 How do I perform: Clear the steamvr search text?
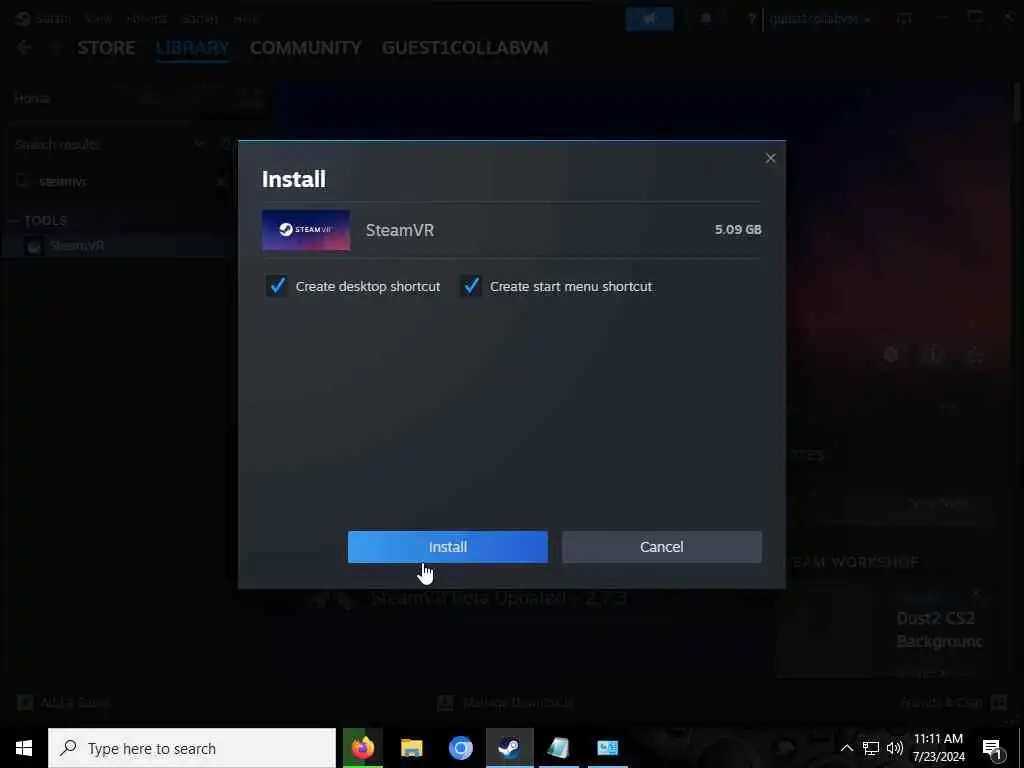[222, 181]
